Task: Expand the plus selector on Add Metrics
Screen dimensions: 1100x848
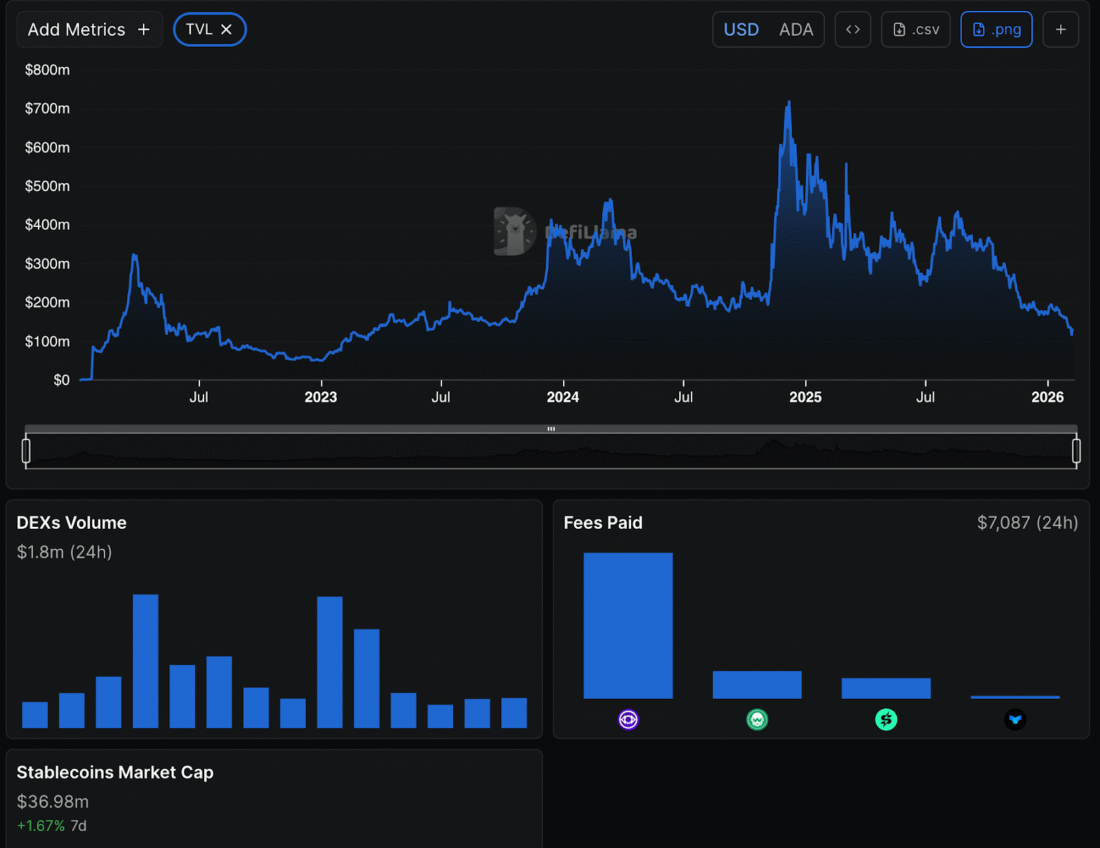Action: click(143, 29)
